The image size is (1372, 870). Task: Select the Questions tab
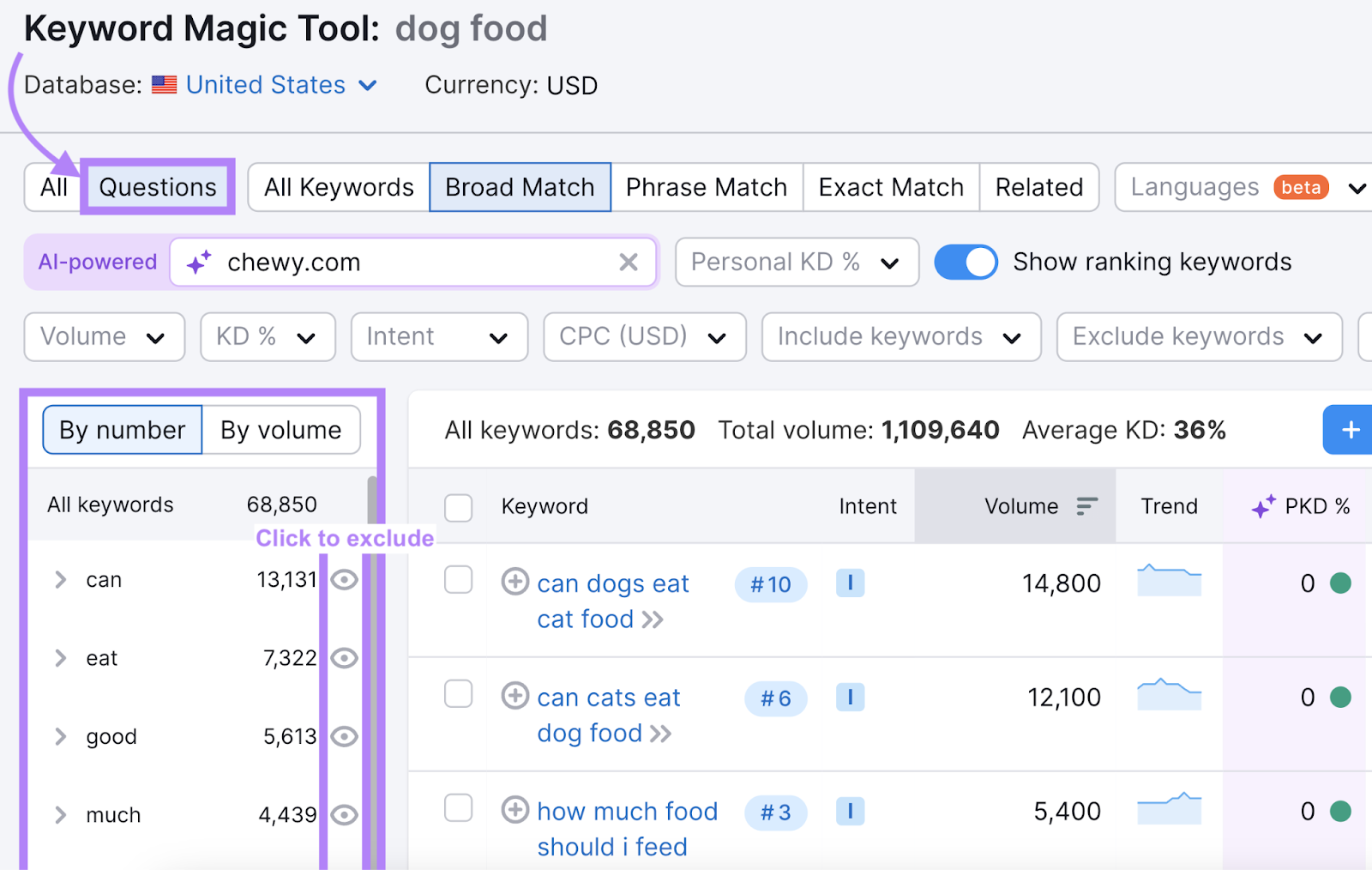coord(157,186)
